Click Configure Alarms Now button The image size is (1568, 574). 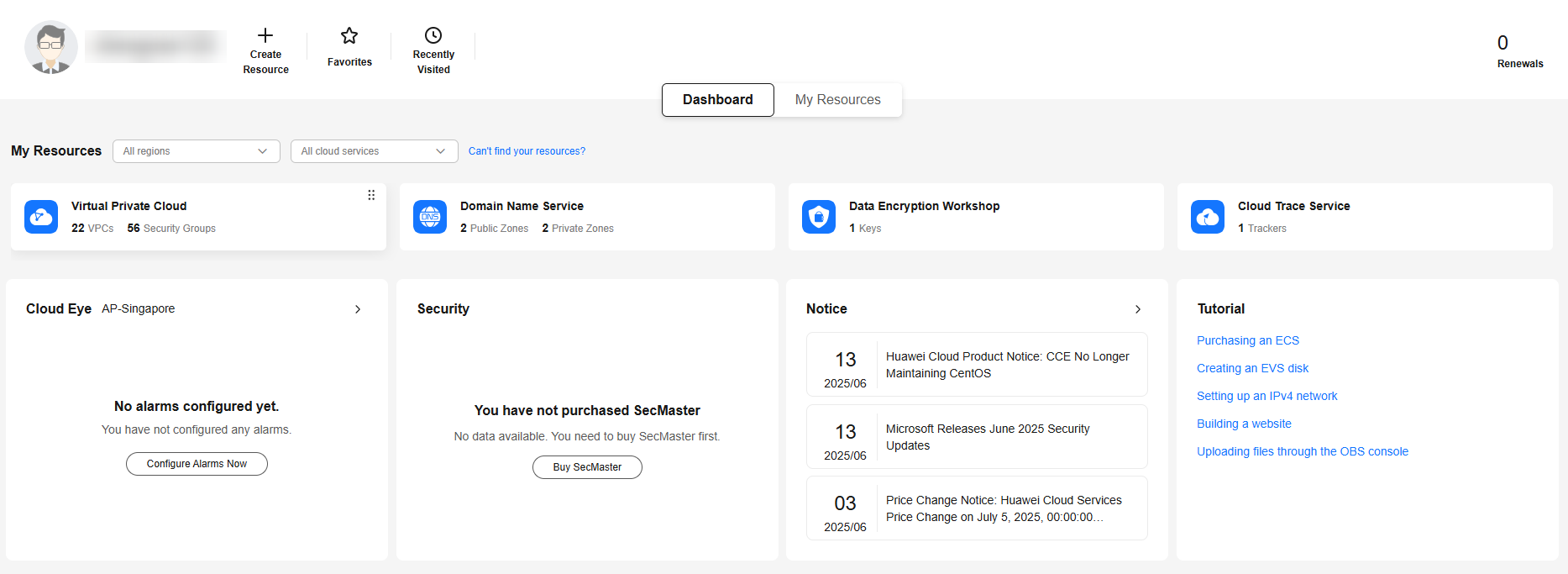tap(197, 464)
